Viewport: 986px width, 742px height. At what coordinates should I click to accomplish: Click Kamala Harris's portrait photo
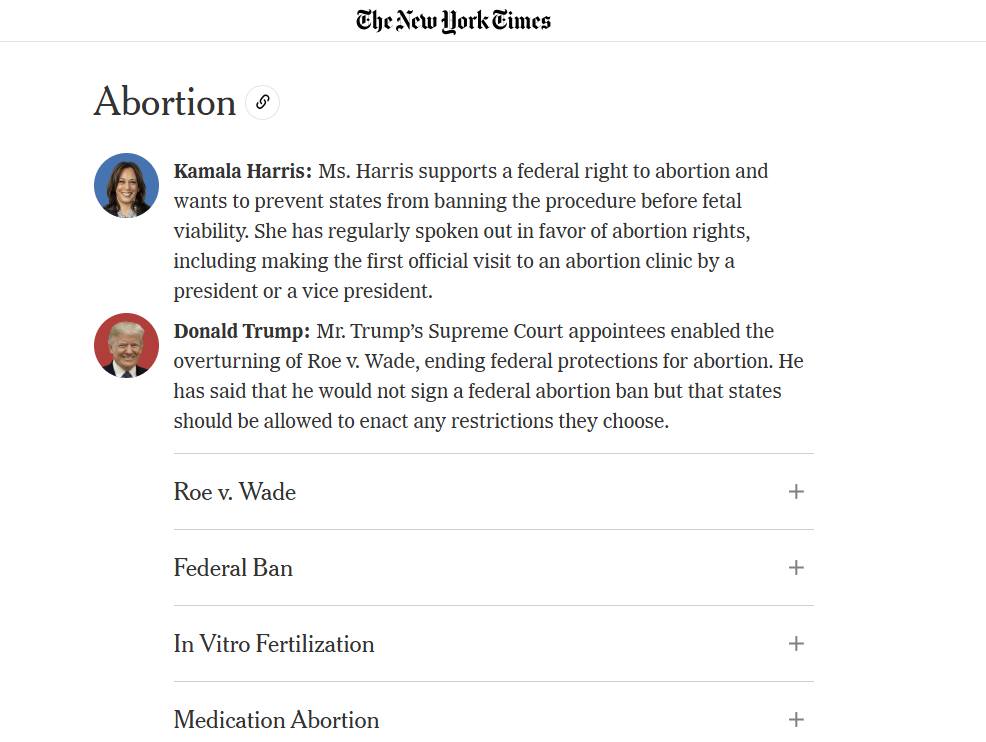click(126, 186)
